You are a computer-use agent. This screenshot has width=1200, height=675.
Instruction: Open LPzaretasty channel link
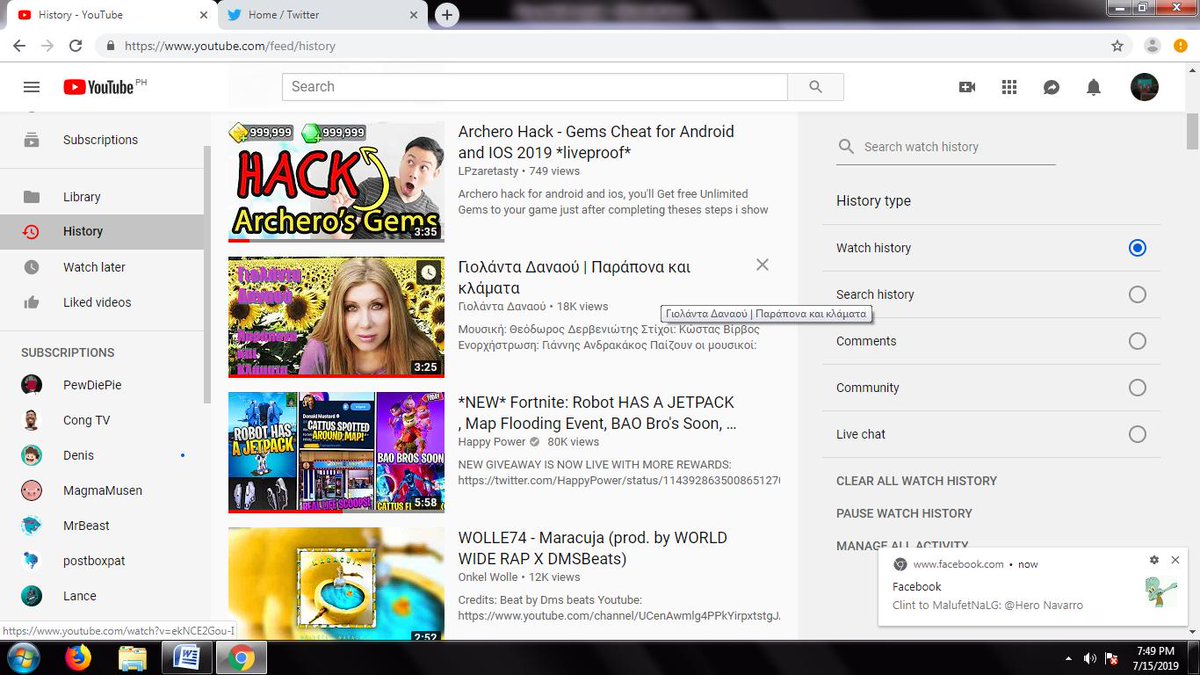488,172
